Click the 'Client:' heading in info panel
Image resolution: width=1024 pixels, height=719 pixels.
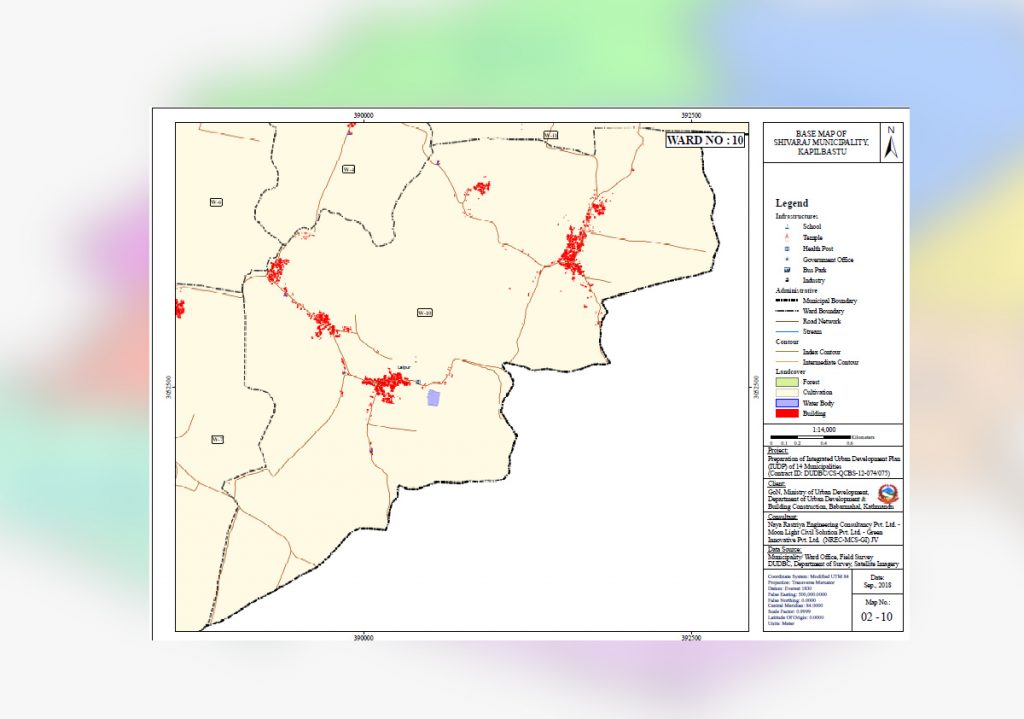[x=776, y=484]
